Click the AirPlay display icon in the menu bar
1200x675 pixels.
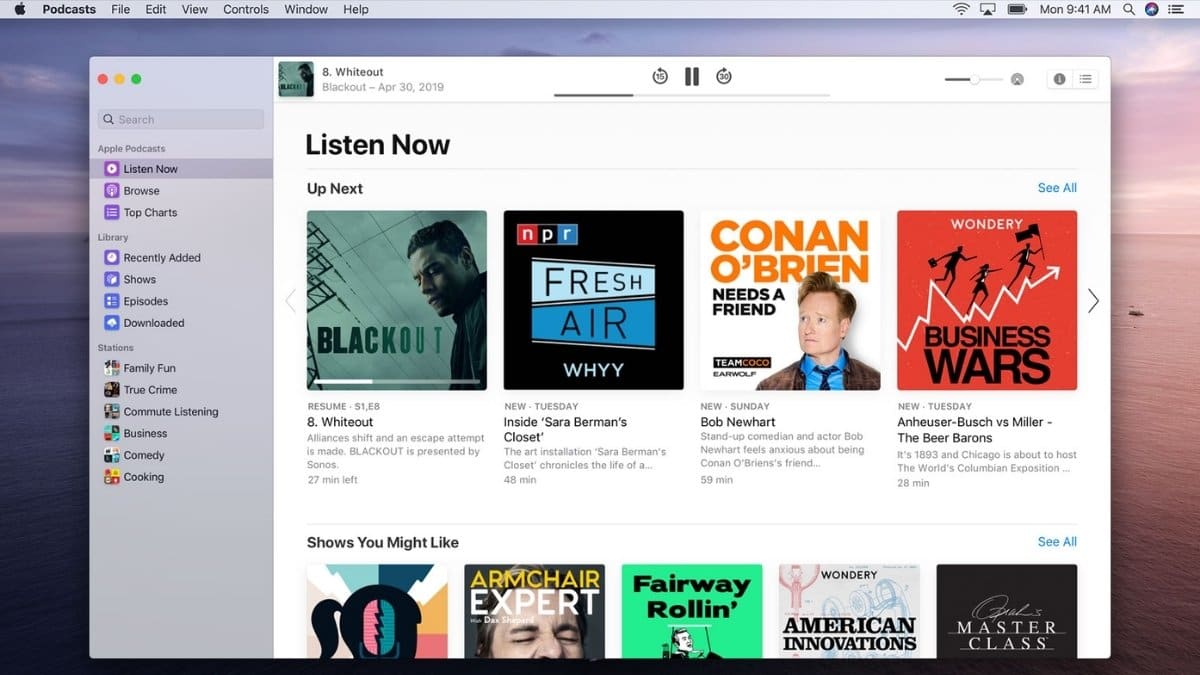[989, 9]
